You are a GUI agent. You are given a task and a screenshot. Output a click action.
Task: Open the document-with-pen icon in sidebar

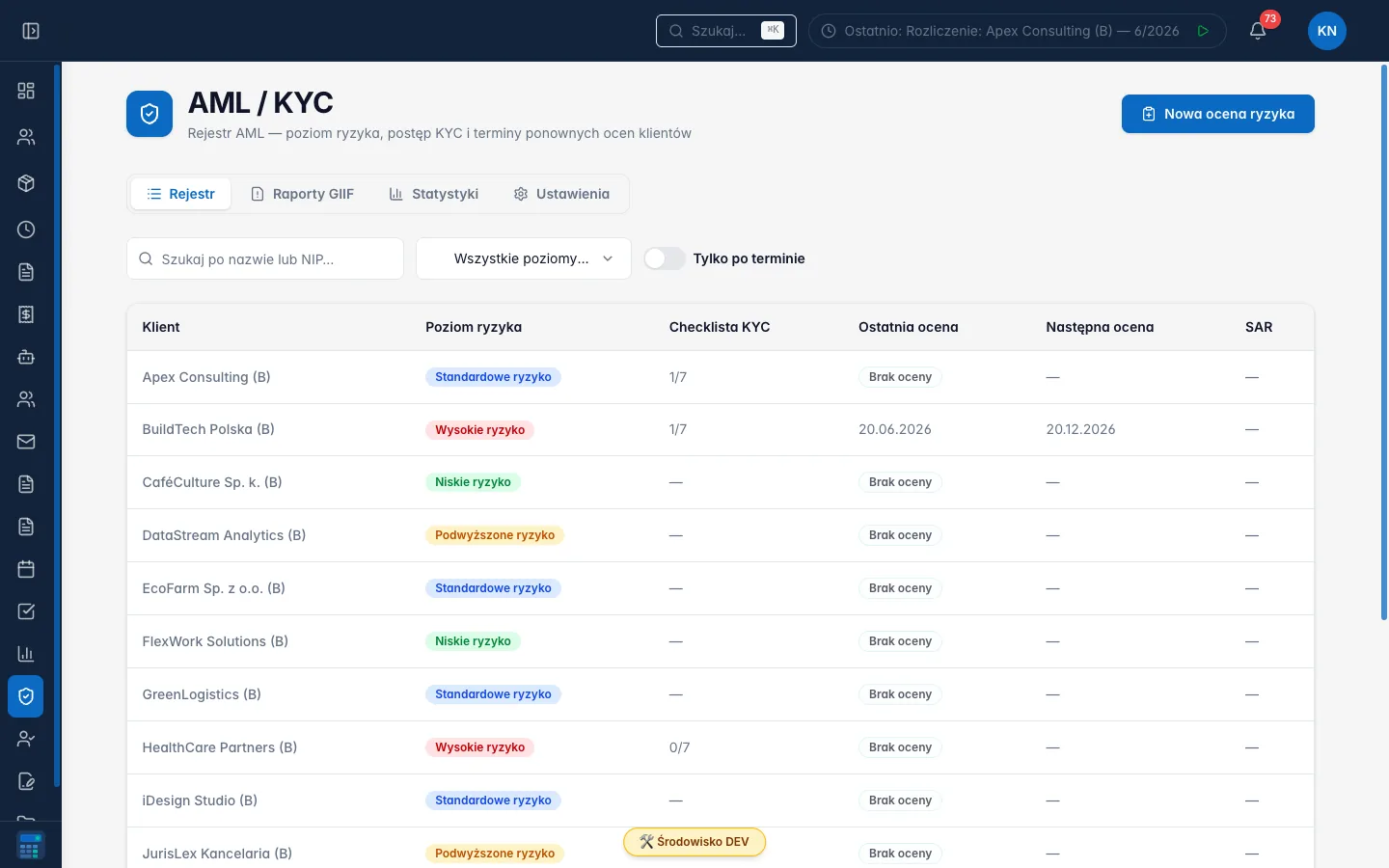26,781
